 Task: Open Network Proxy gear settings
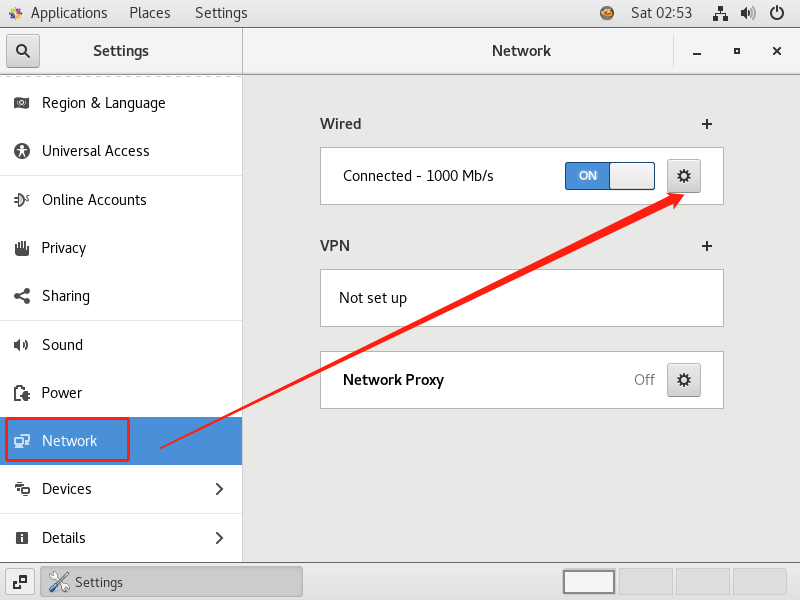tap(684, 380)
